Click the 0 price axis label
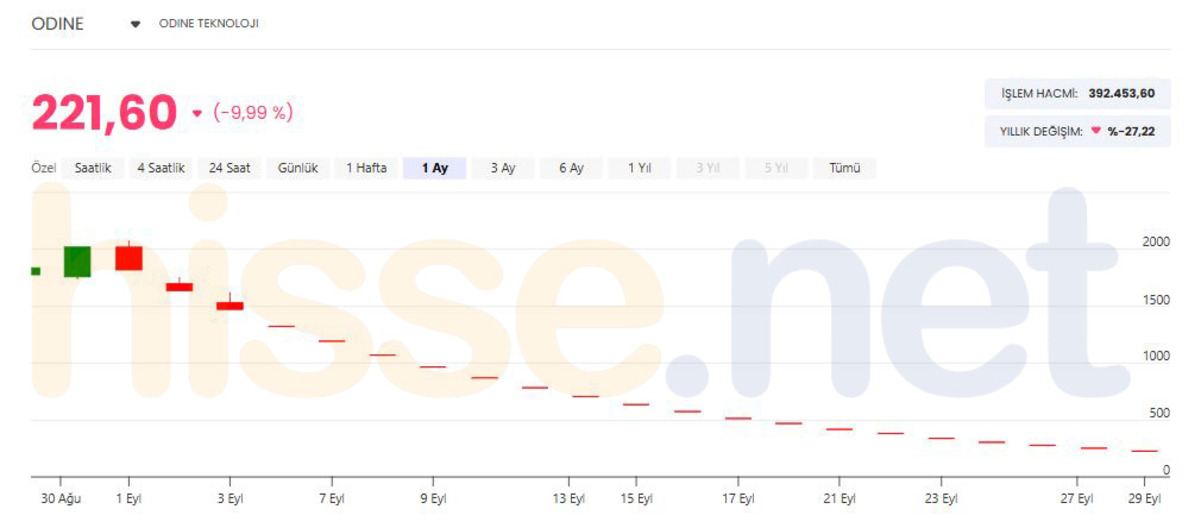Image resolution: width=1200 pixels, height=528 pixels. point(1166,470)
